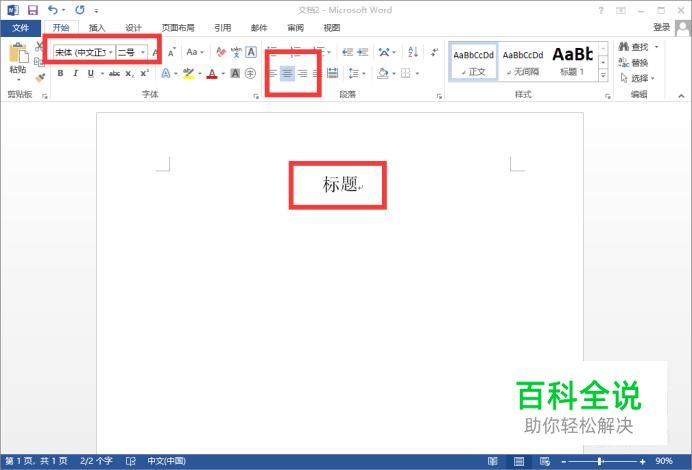
Task: Expand the underline style arrow
Action: tap(102, 73)
